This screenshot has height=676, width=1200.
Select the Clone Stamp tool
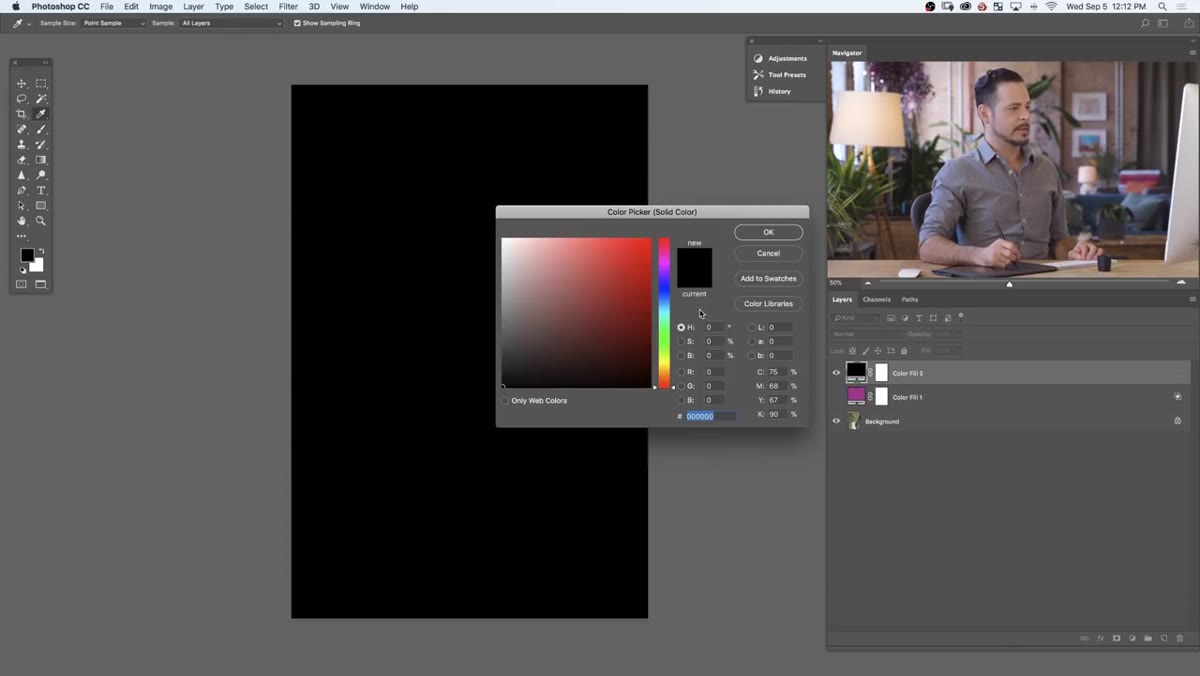click(x=21, y=145)
